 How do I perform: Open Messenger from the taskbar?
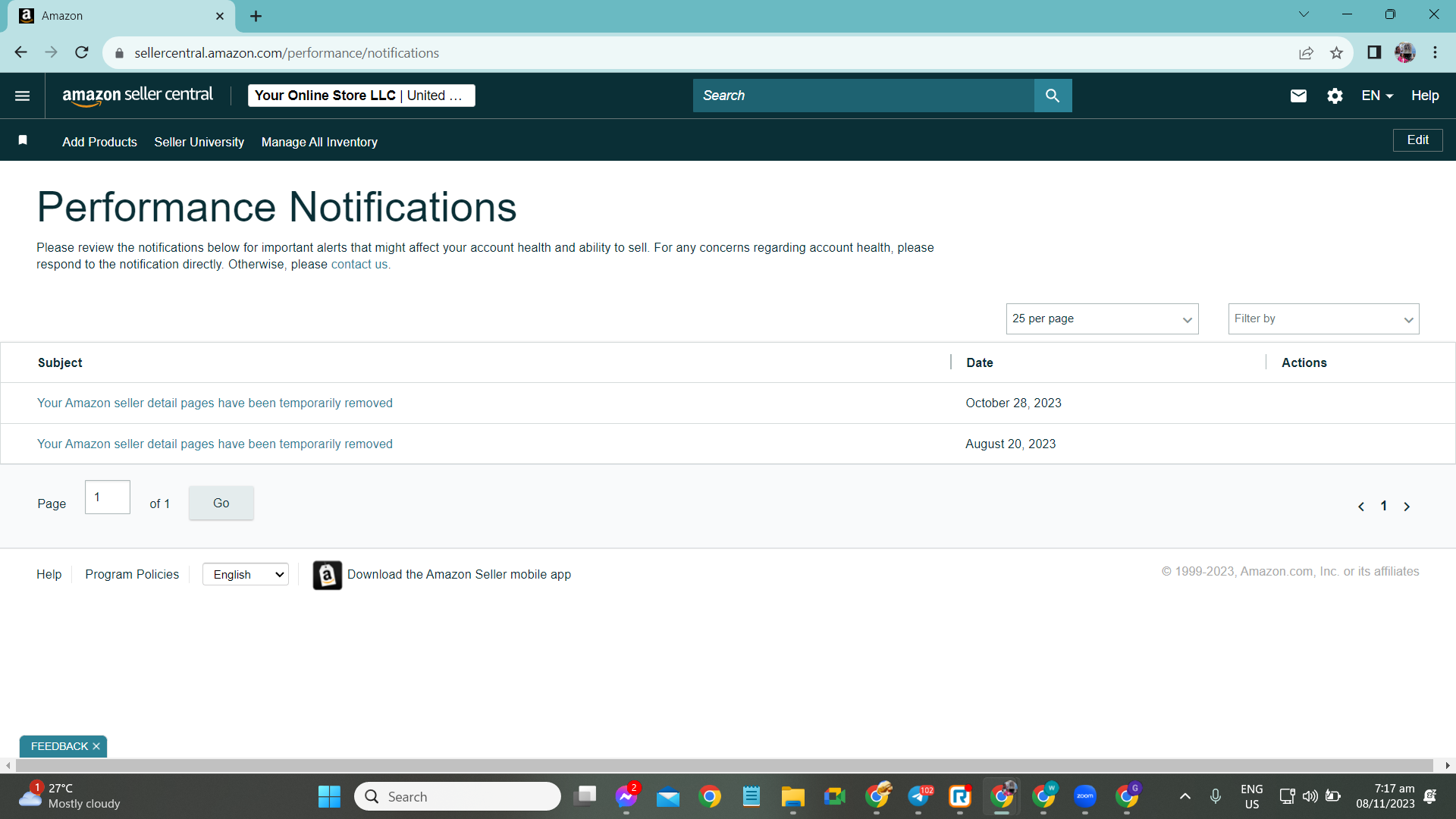coord(626,796)
